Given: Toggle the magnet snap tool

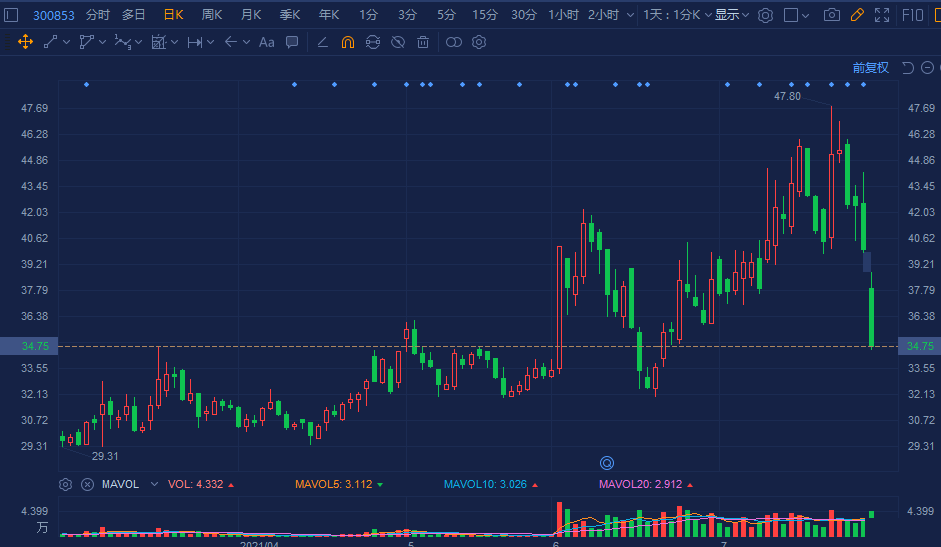Looking at the screenshot, I should pos(347,42).
